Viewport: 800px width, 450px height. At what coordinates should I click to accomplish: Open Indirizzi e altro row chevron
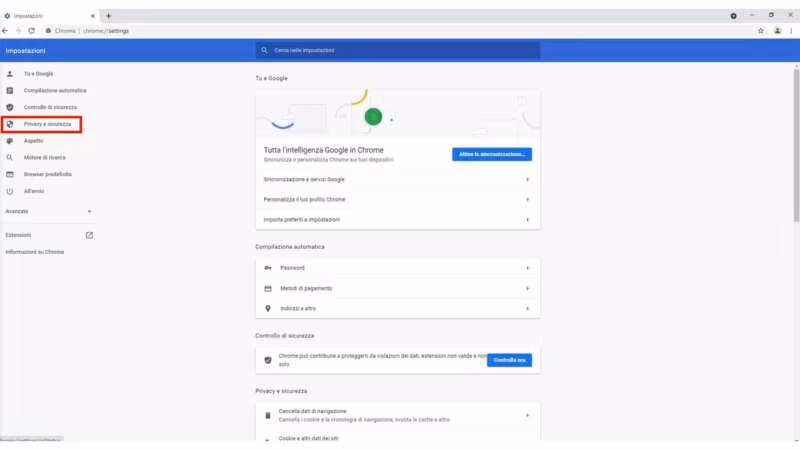pyautogui.click(x=528, y=309)
